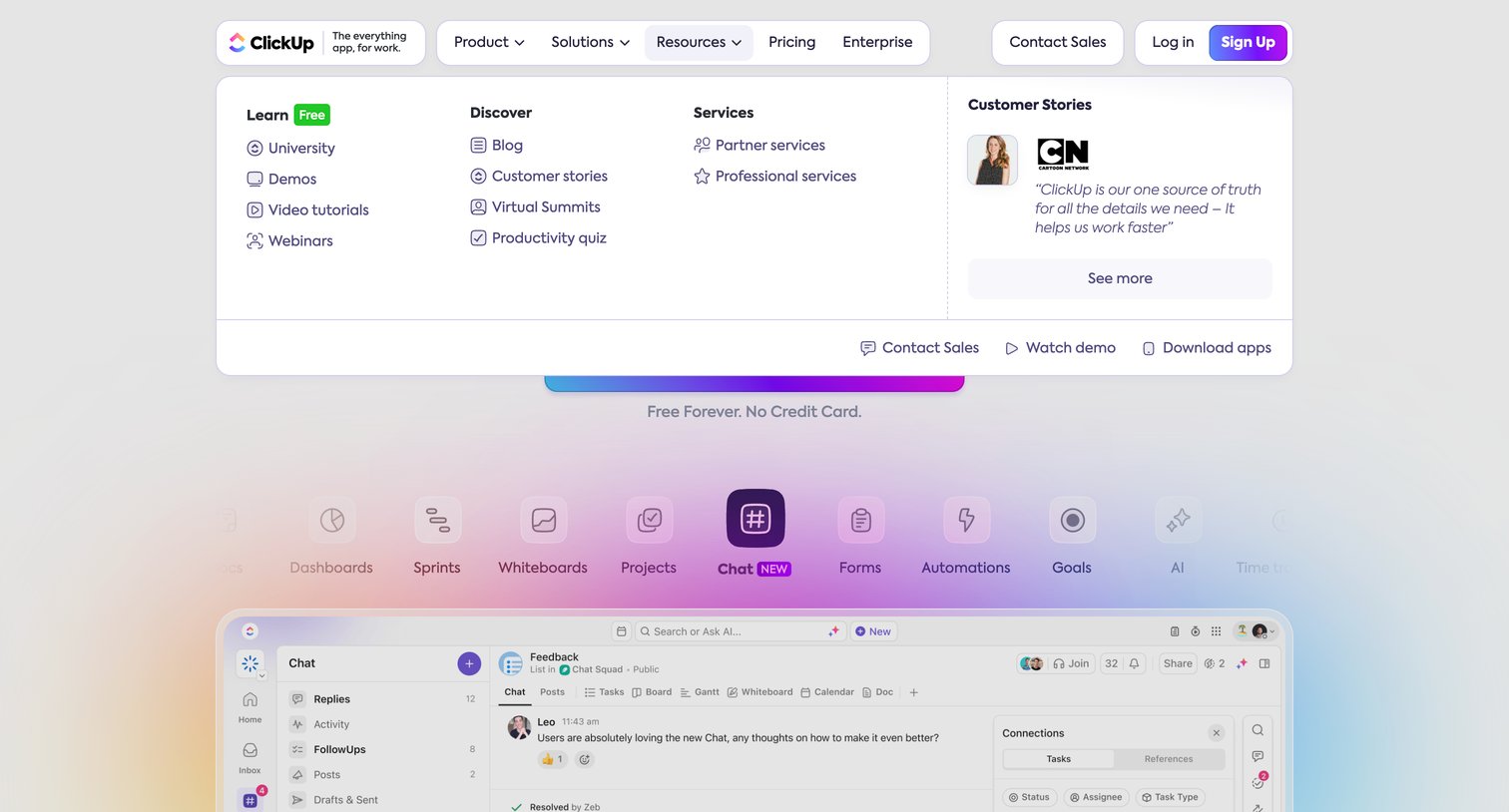Select the Whiteboards feature icon
The height and width of the screenshot is (812, 1509).
pyautogui.click(x=543, y=520)
